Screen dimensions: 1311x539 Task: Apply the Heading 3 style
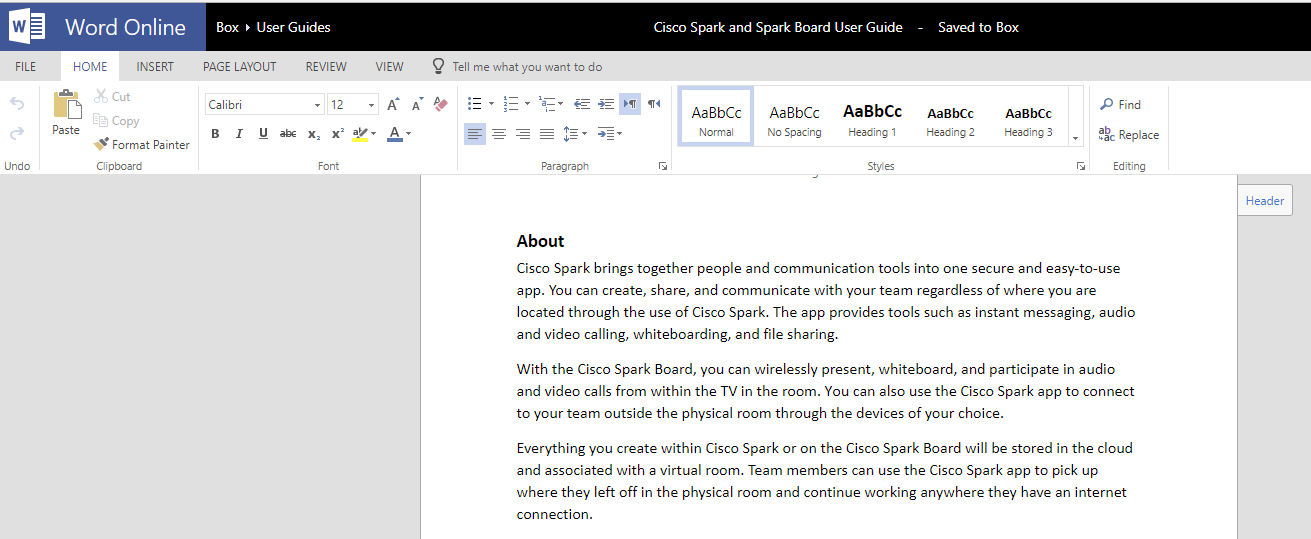(x=1028, y=116)
